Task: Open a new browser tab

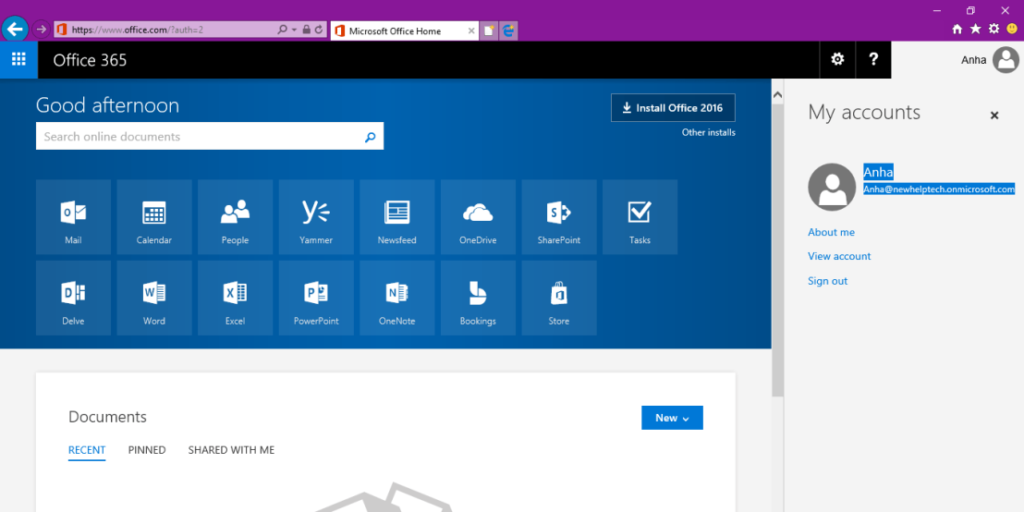Action: pyautogui.click(x=488, y=30)
